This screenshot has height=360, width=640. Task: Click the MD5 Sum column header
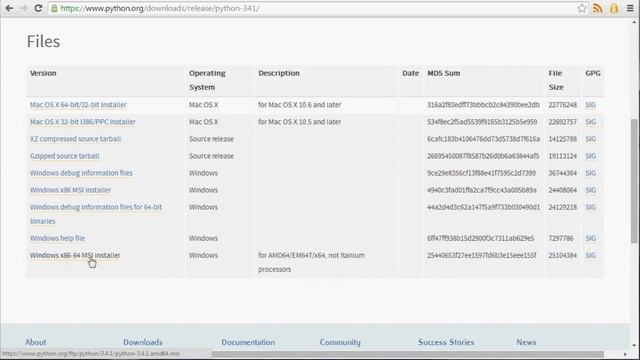443,73
